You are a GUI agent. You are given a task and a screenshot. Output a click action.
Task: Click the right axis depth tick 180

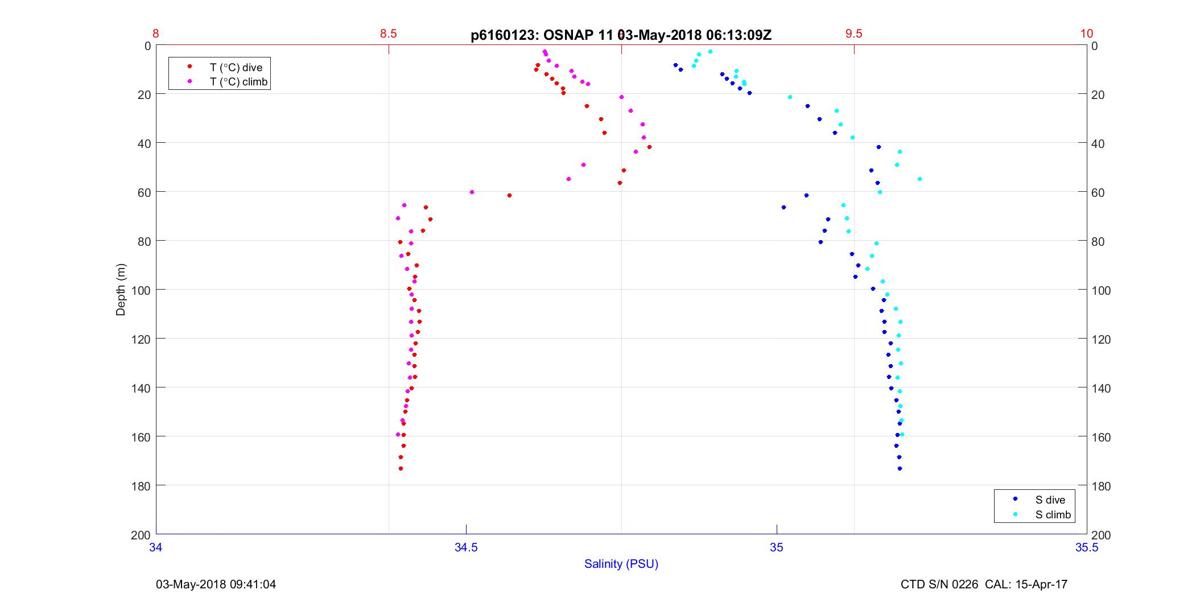pyautogui.click(x=1101, y=487)
